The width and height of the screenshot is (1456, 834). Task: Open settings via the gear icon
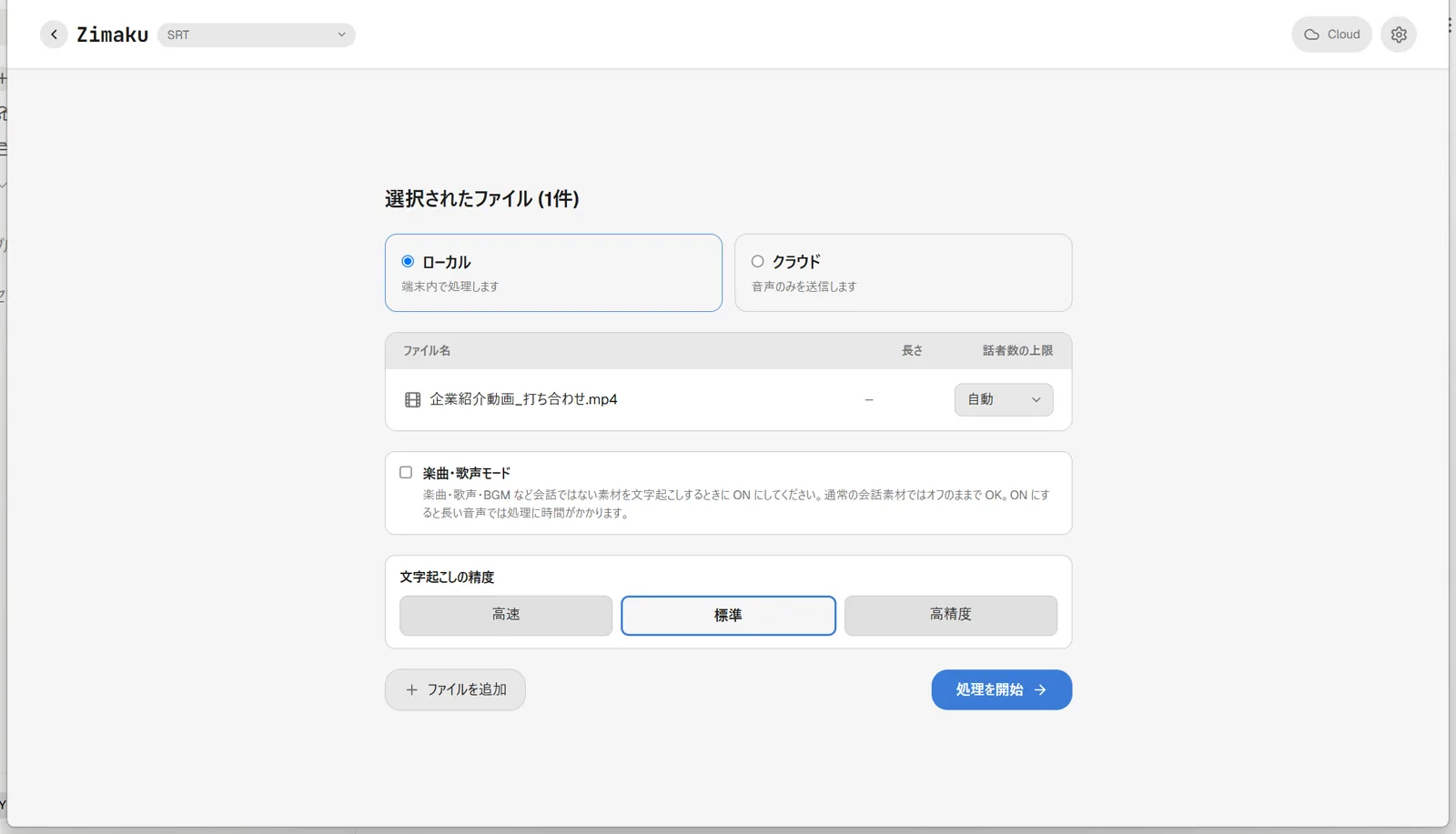[x=1399, y=35]
